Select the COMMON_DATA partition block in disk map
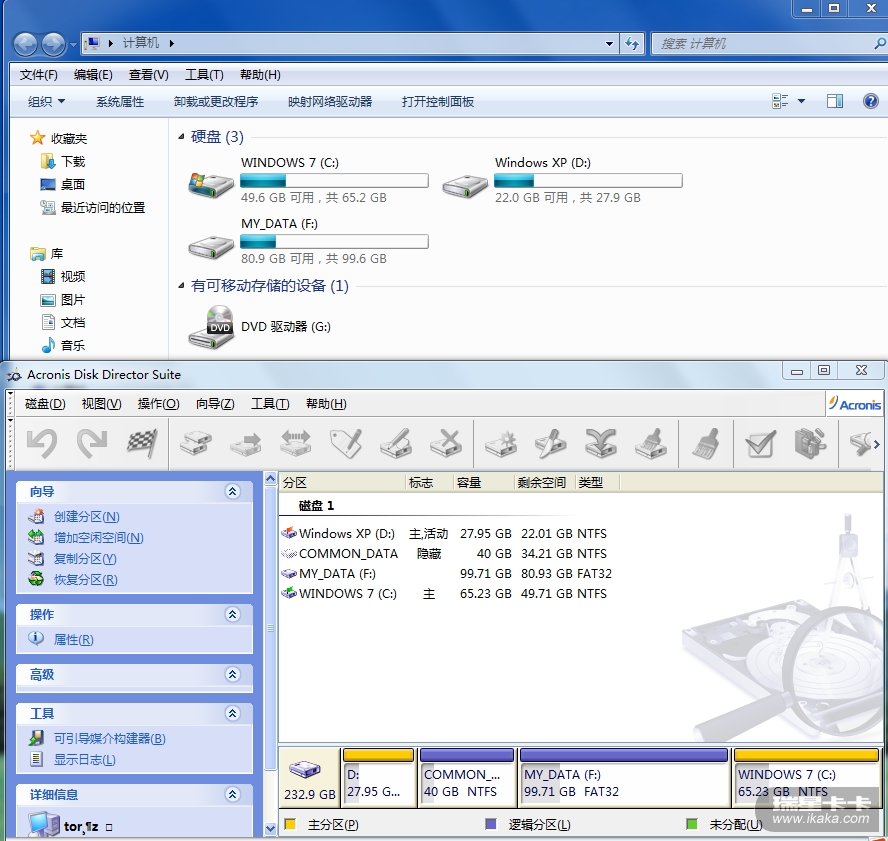Viewport: 888px width, 841px height. (467, 776)
